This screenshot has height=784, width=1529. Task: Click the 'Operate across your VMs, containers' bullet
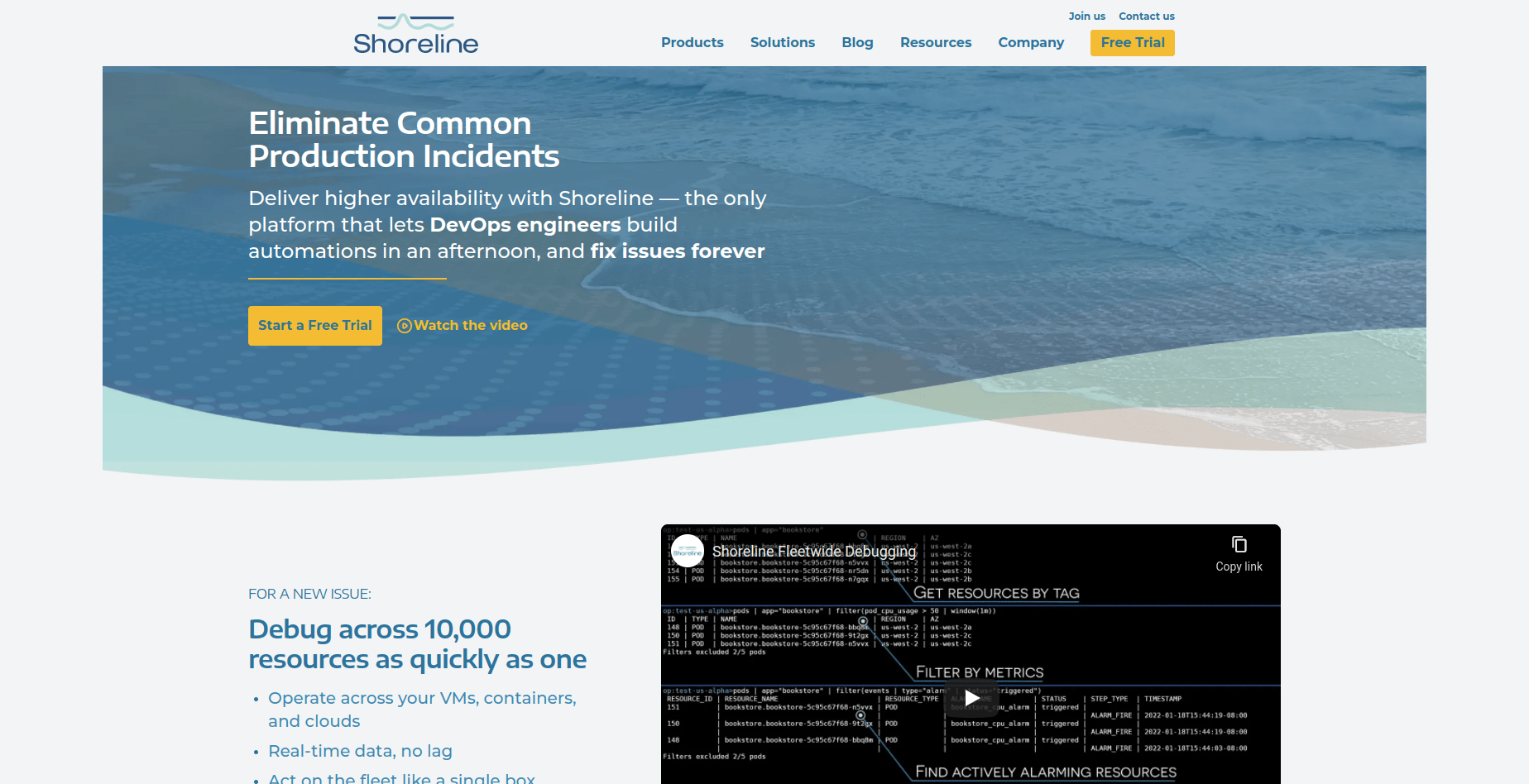pos(422,710)
